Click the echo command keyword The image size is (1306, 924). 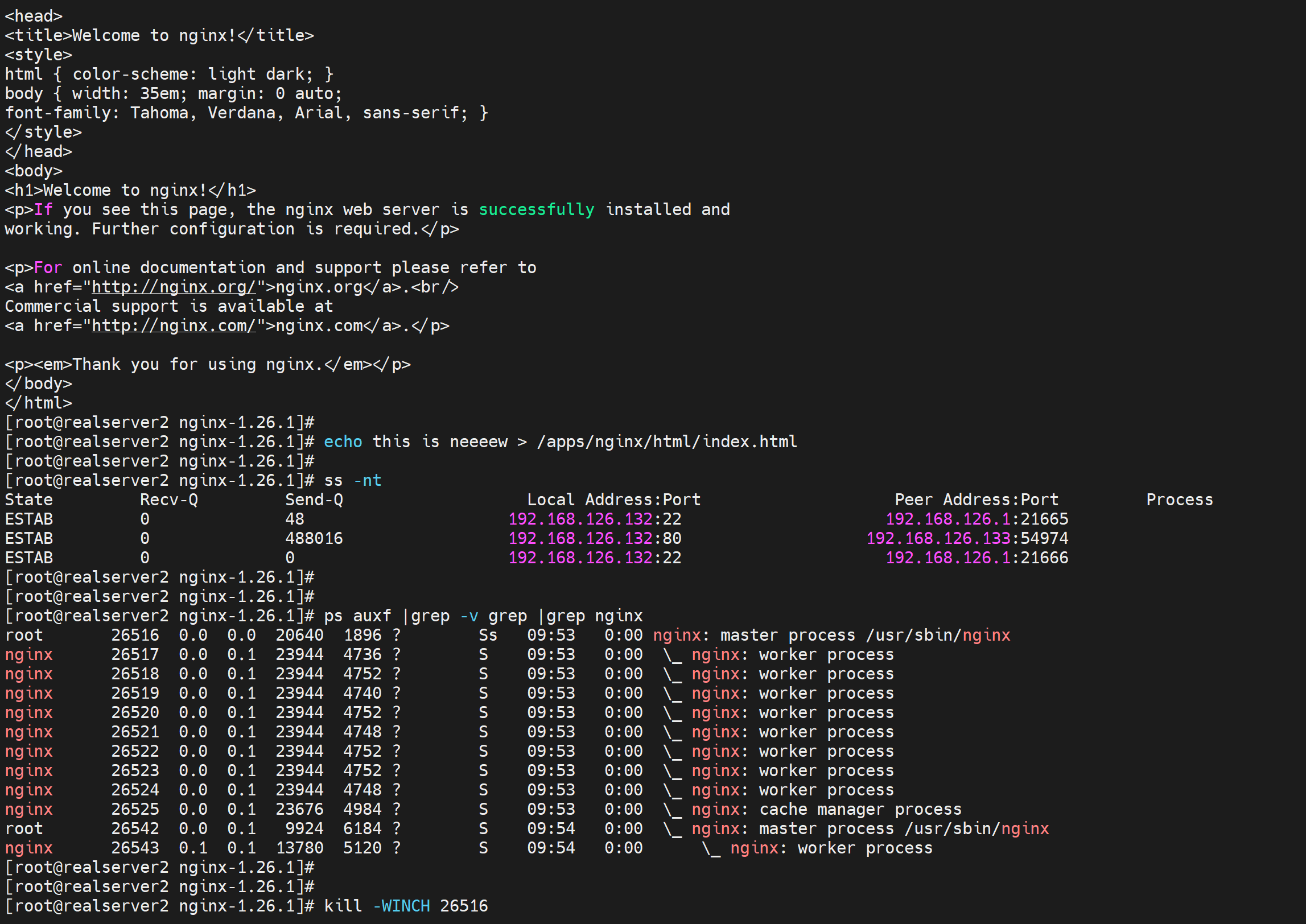pyautogui.click(x=343, y=442)
